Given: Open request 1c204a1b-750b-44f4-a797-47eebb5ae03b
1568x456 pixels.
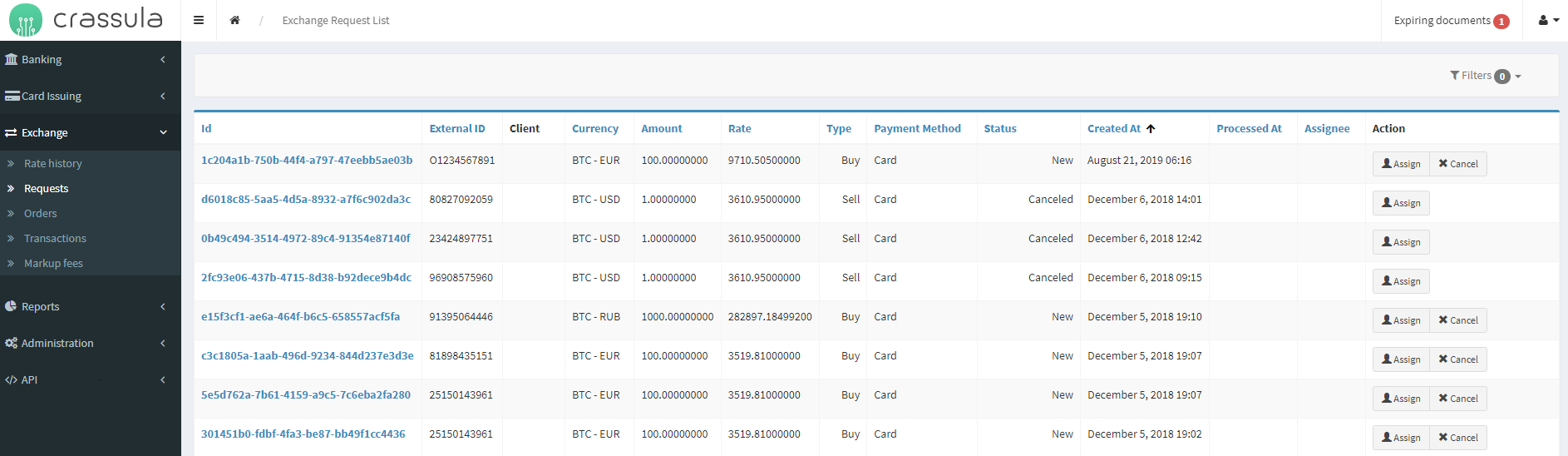Looking at the screenshot, I should point(307,161).
